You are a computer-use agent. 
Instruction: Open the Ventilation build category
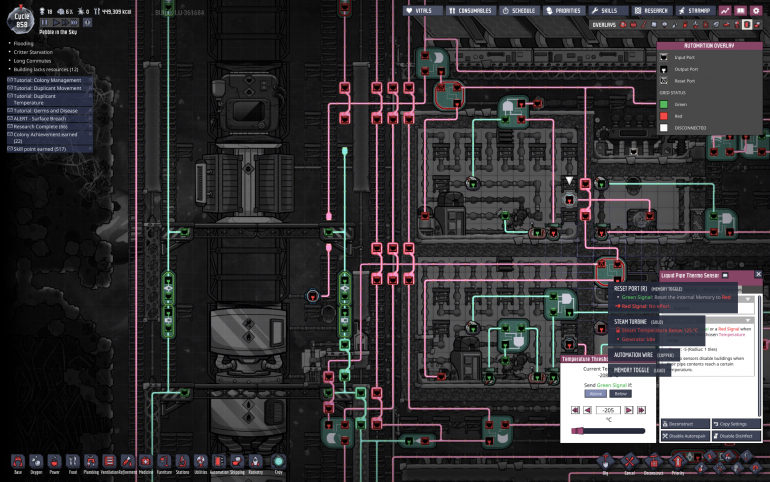tap(109, 462)
